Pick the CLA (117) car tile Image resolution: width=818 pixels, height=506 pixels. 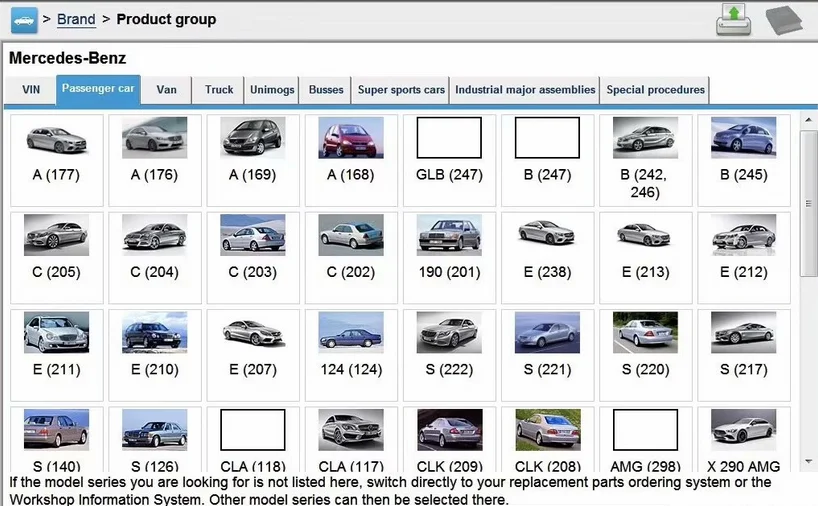pyautogui.click(x=351, y=439)
